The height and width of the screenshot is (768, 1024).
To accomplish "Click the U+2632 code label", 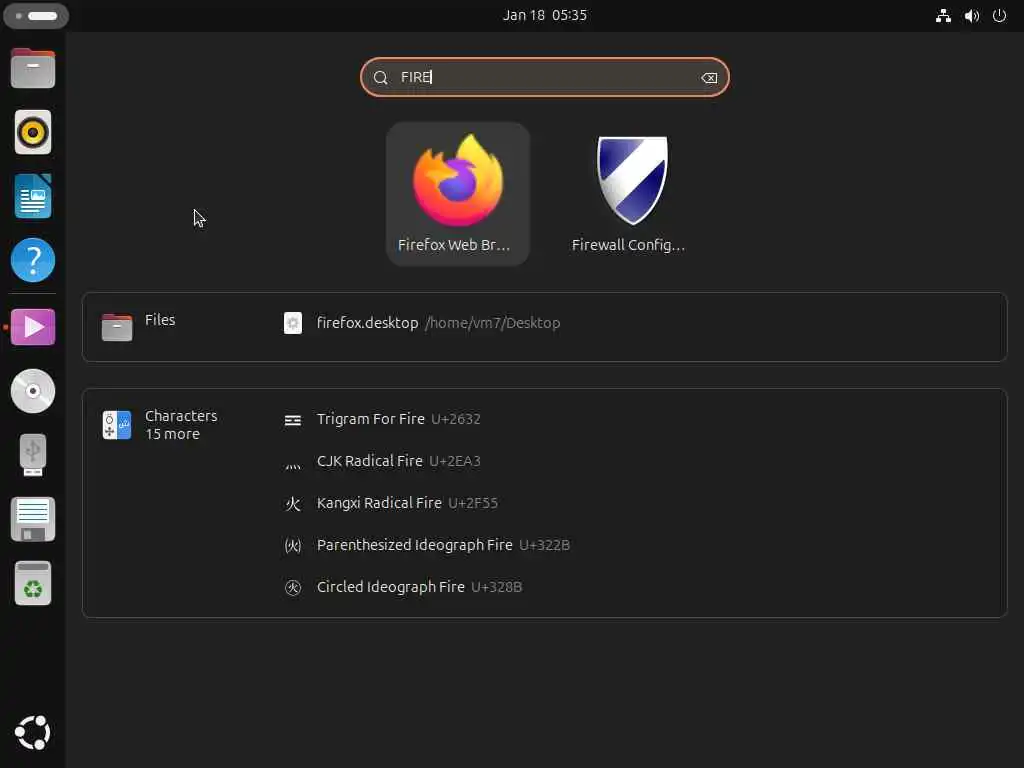I will 456,419.
